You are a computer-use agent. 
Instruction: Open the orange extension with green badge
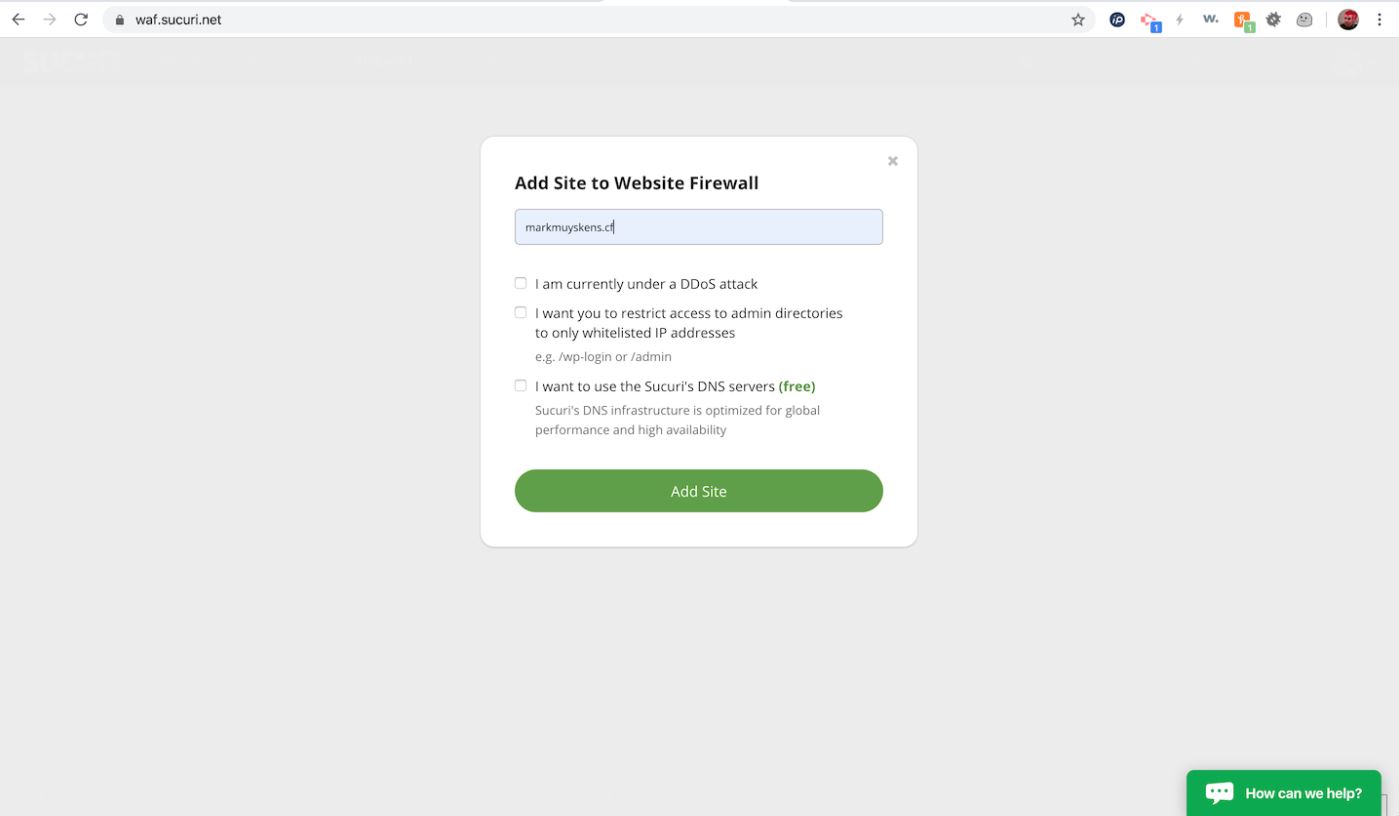[1244, 21]
